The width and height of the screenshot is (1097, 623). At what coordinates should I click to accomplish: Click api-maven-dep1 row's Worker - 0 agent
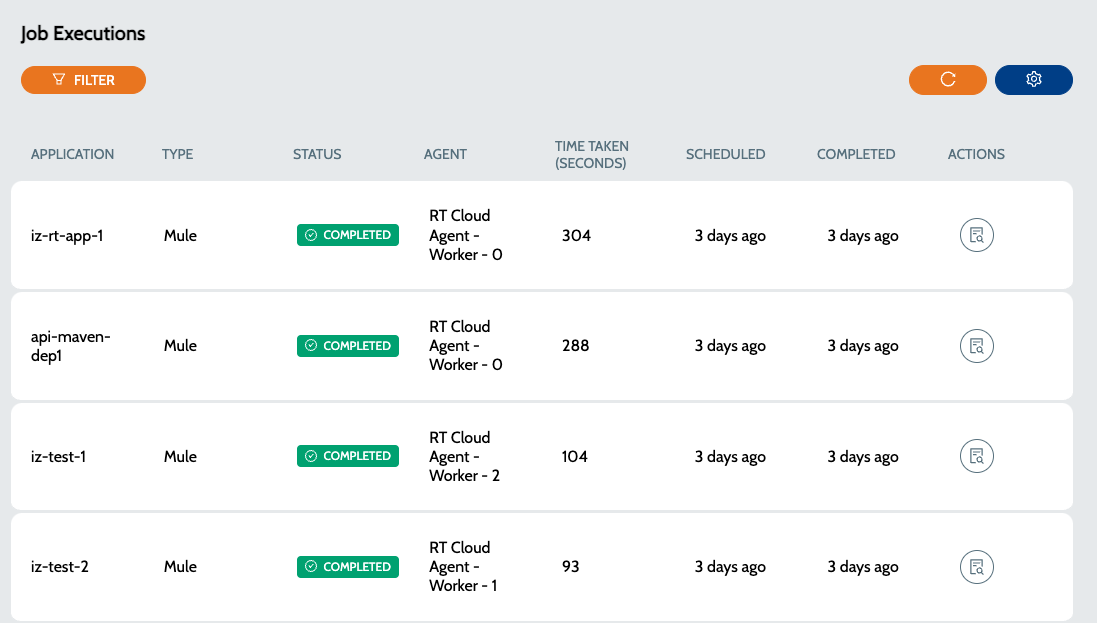click(x=465, y=346)
